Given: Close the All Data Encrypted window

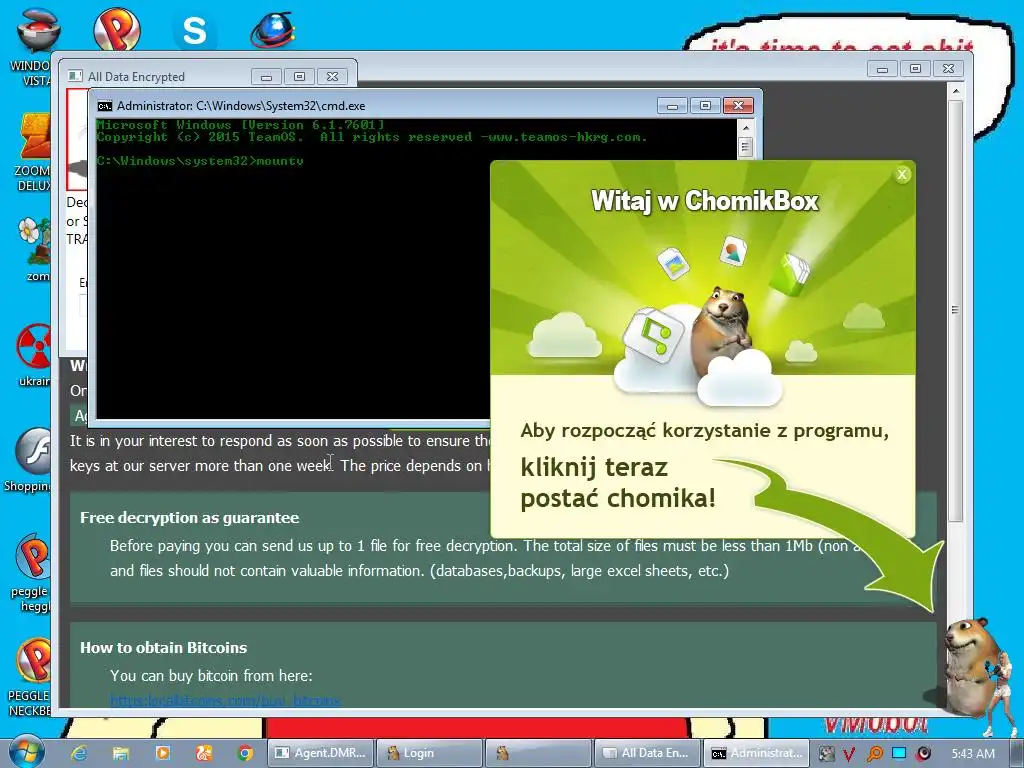Looking at the screenshot, I should tap(332, 77).
